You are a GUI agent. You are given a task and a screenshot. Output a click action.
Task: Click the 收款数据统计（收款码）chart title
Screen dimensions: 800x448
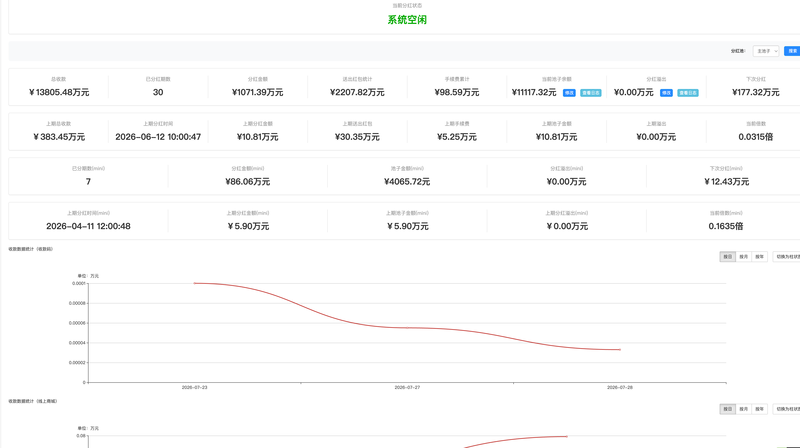[x=31, y=249]
